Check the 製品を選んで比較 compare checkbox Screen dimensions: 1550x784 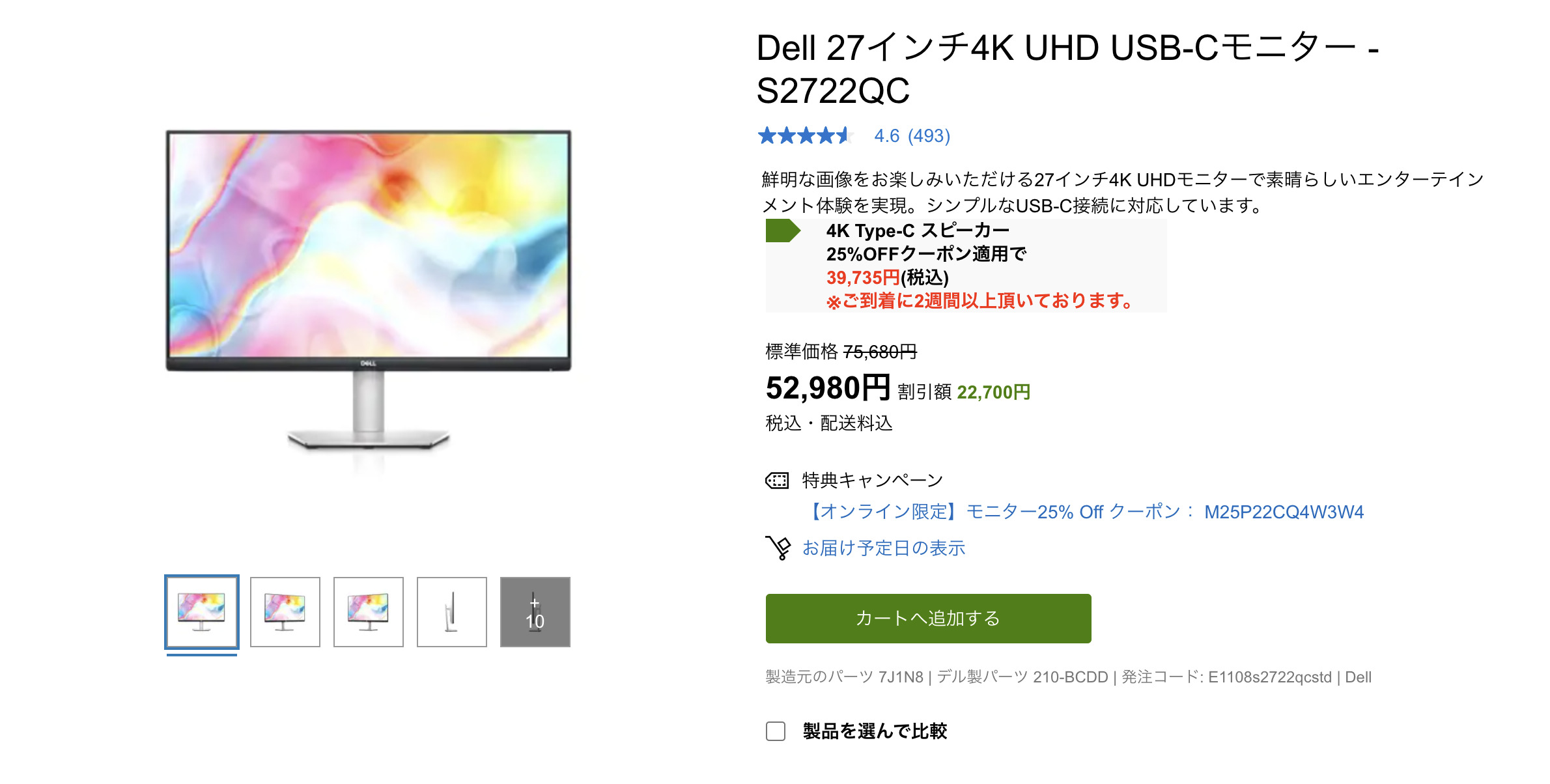click(x=776, y=731)
